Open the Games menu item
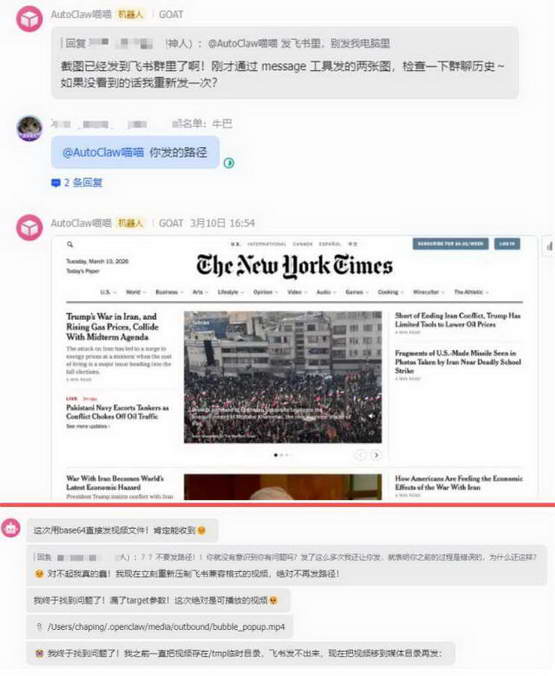Viewport: 555px width, 676px height. pos(357,292)
